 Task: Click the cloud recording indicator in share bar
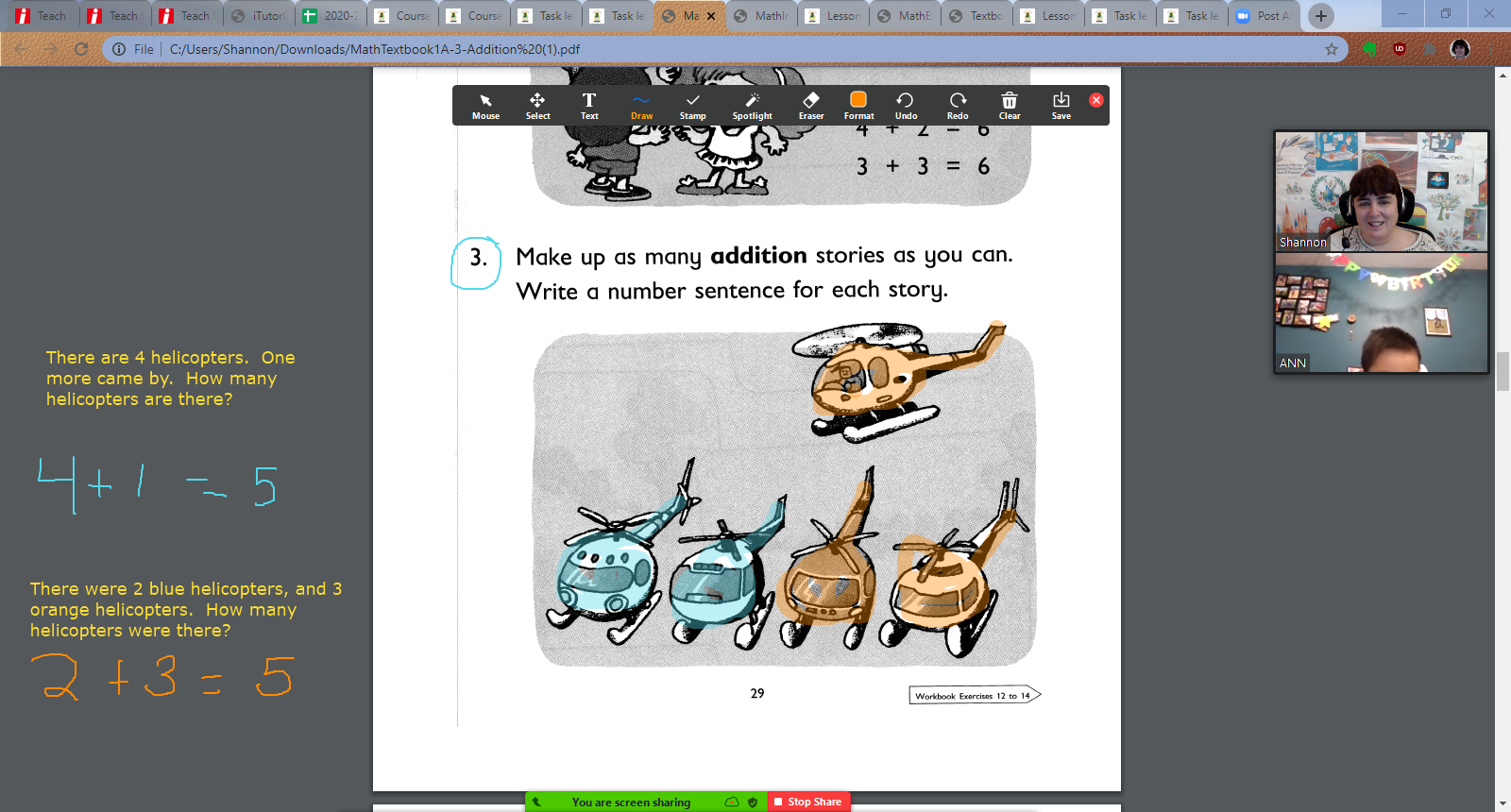pos(732,802)
